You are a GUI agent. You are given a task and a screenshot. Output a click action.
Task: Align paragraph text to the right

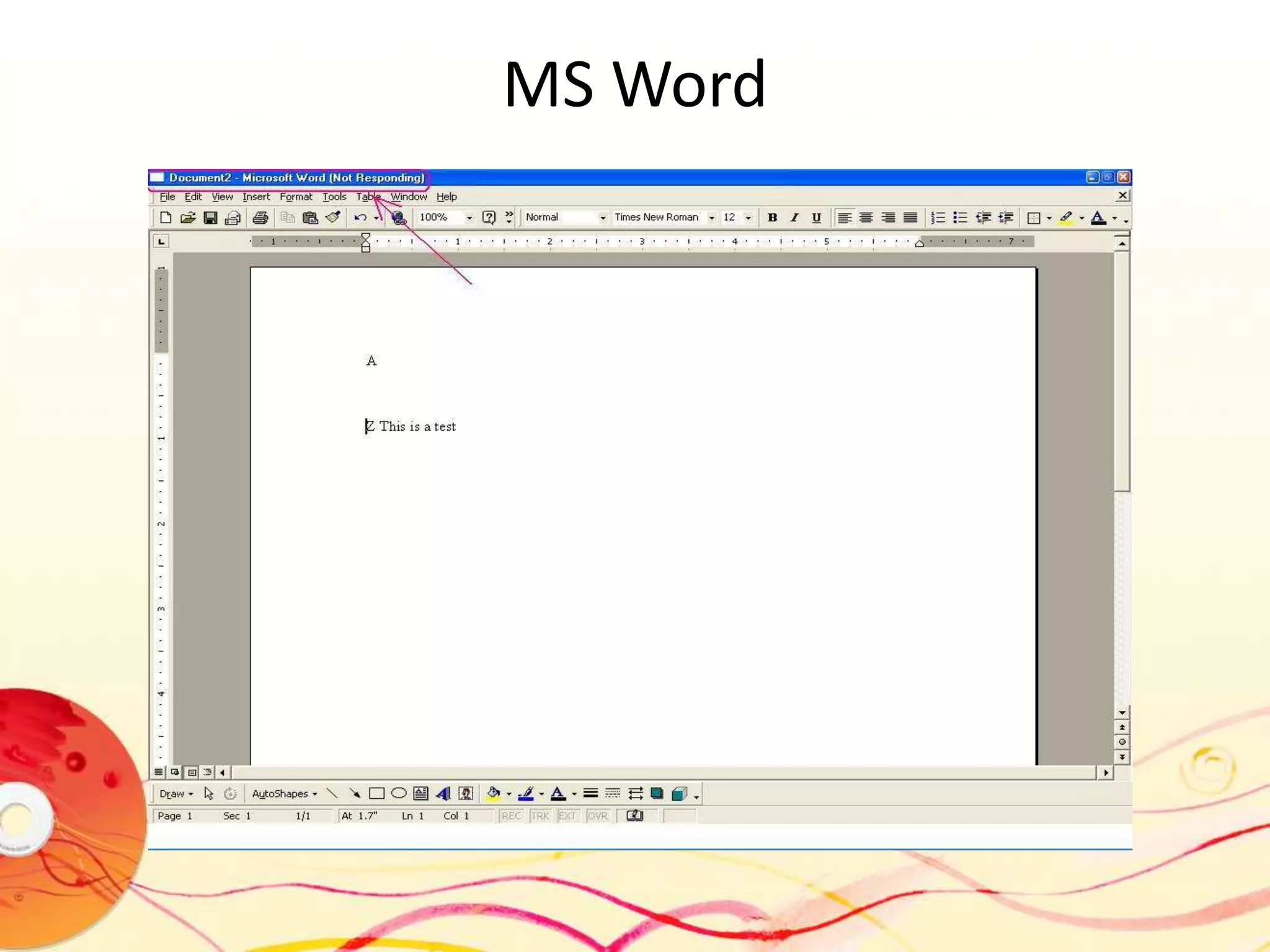coord(888,218)
